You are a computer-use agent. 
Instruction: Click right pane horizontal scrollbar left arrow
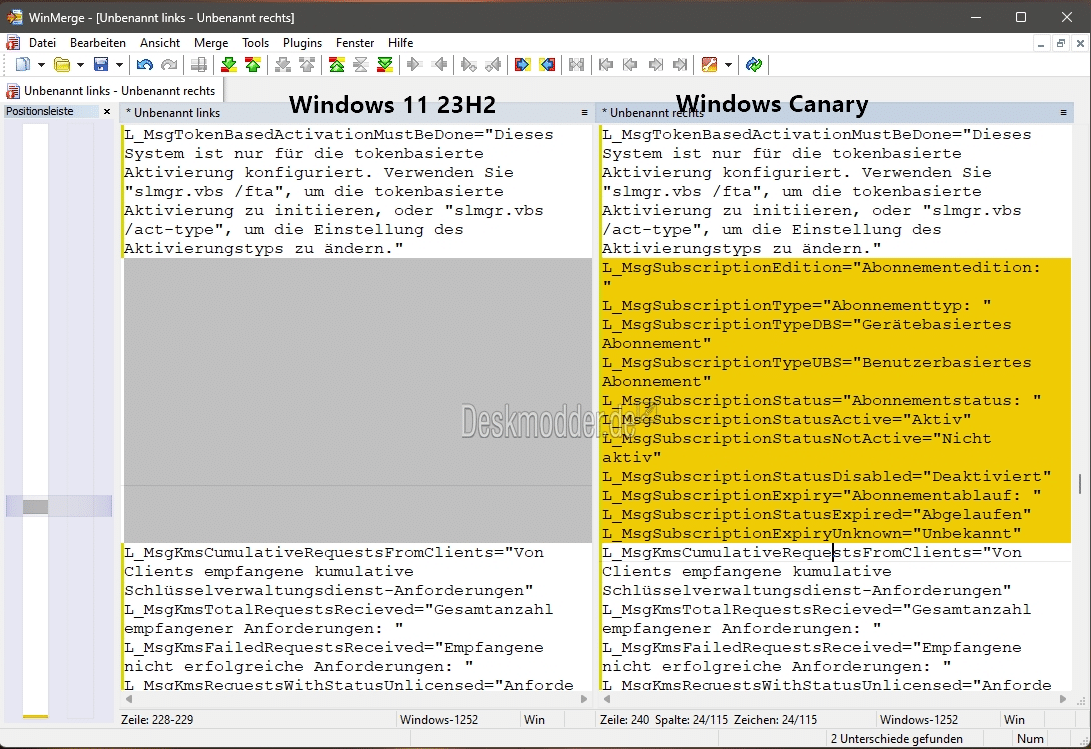click(607, 699)
